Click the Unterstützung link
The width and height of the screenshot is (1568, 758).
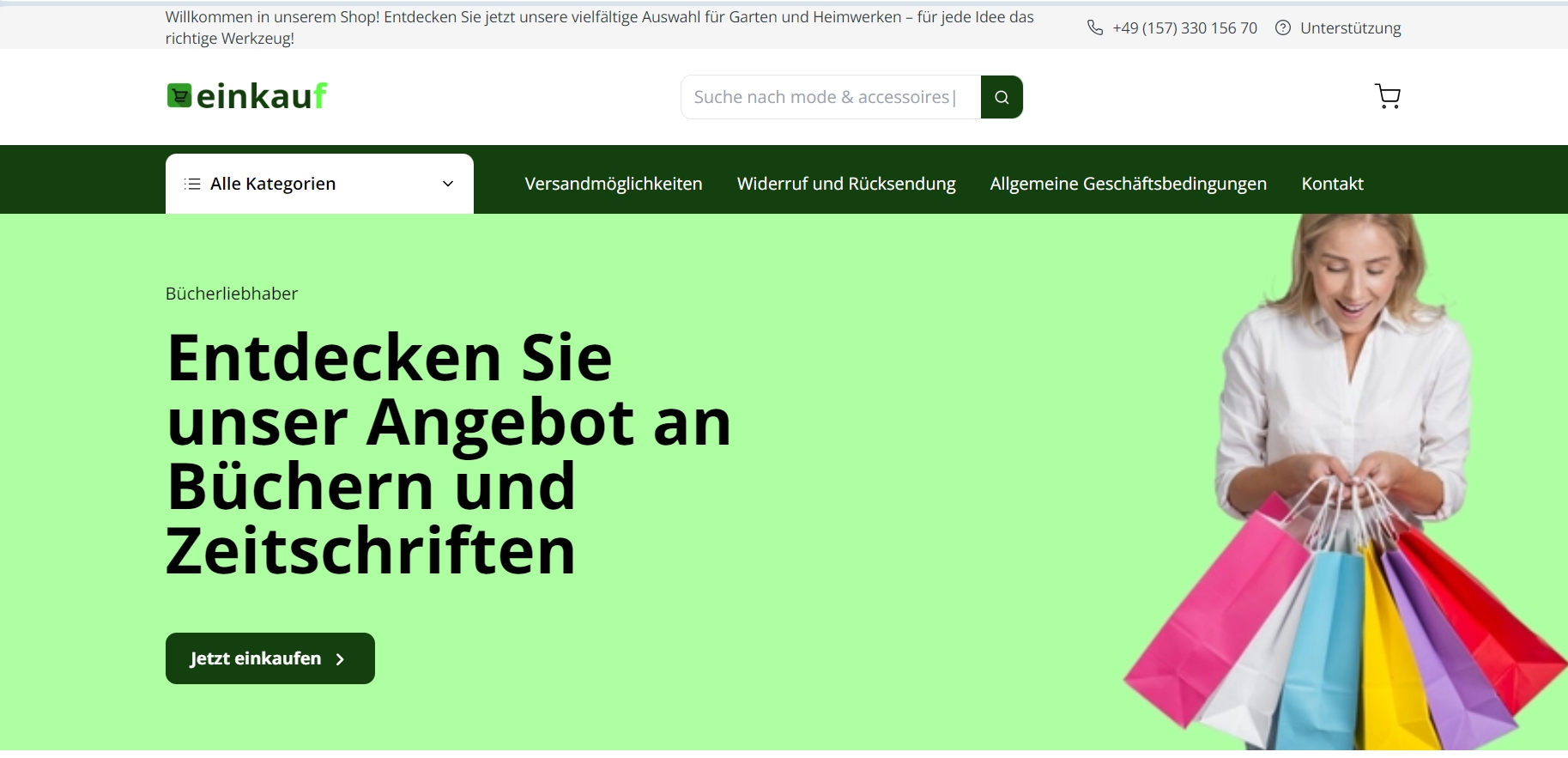click(x=1350, y=27)
